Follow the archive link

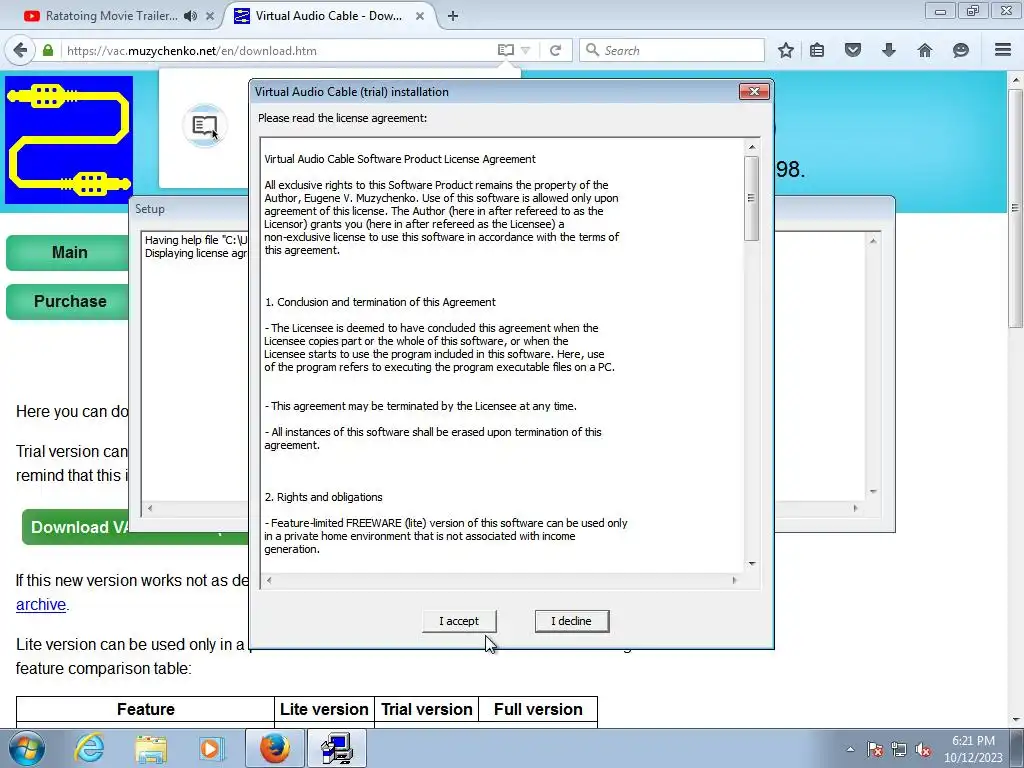(x=40, y=605)
